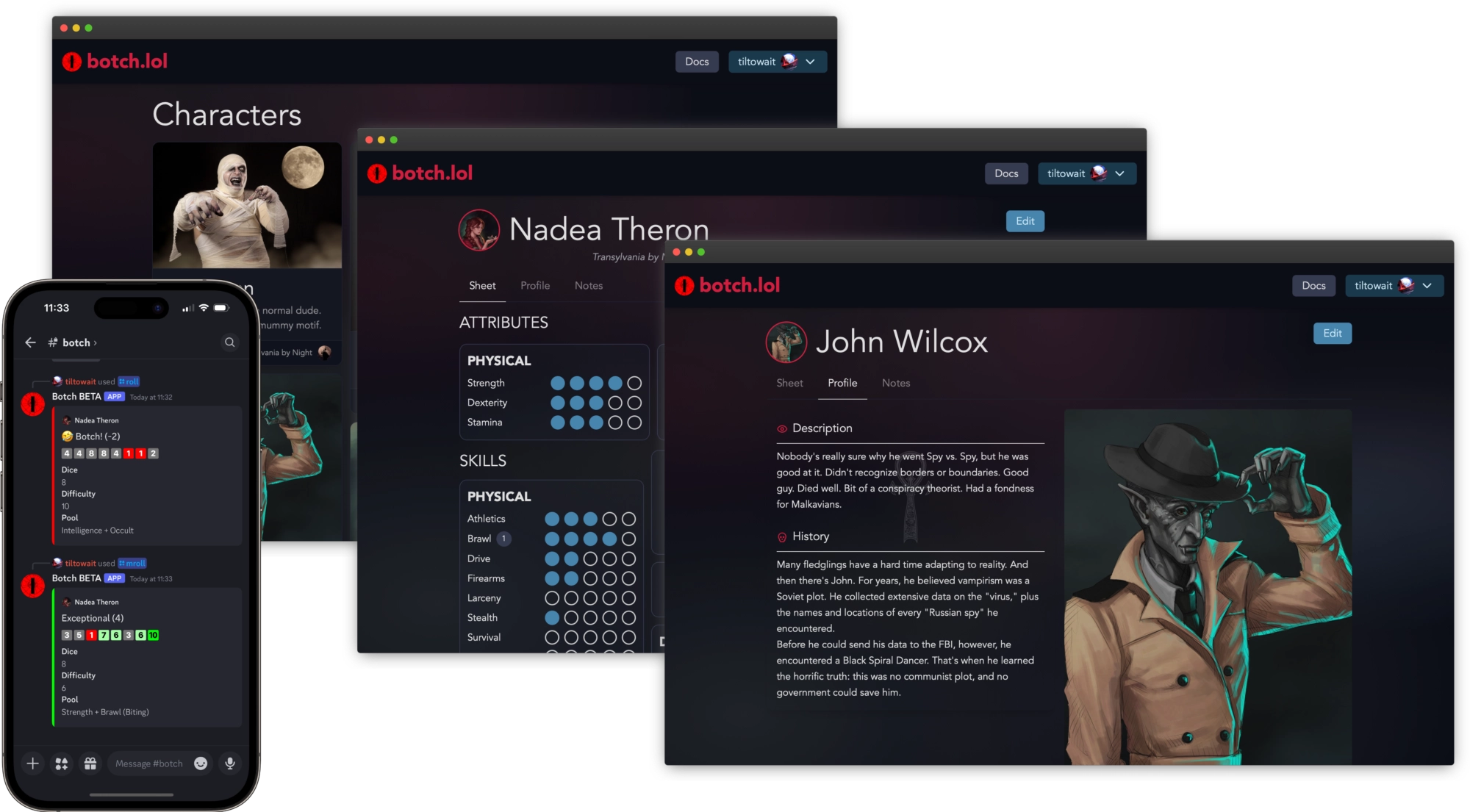
Task: Click the Edit button for John Wilcox
Action: (x=1332, y=333)
